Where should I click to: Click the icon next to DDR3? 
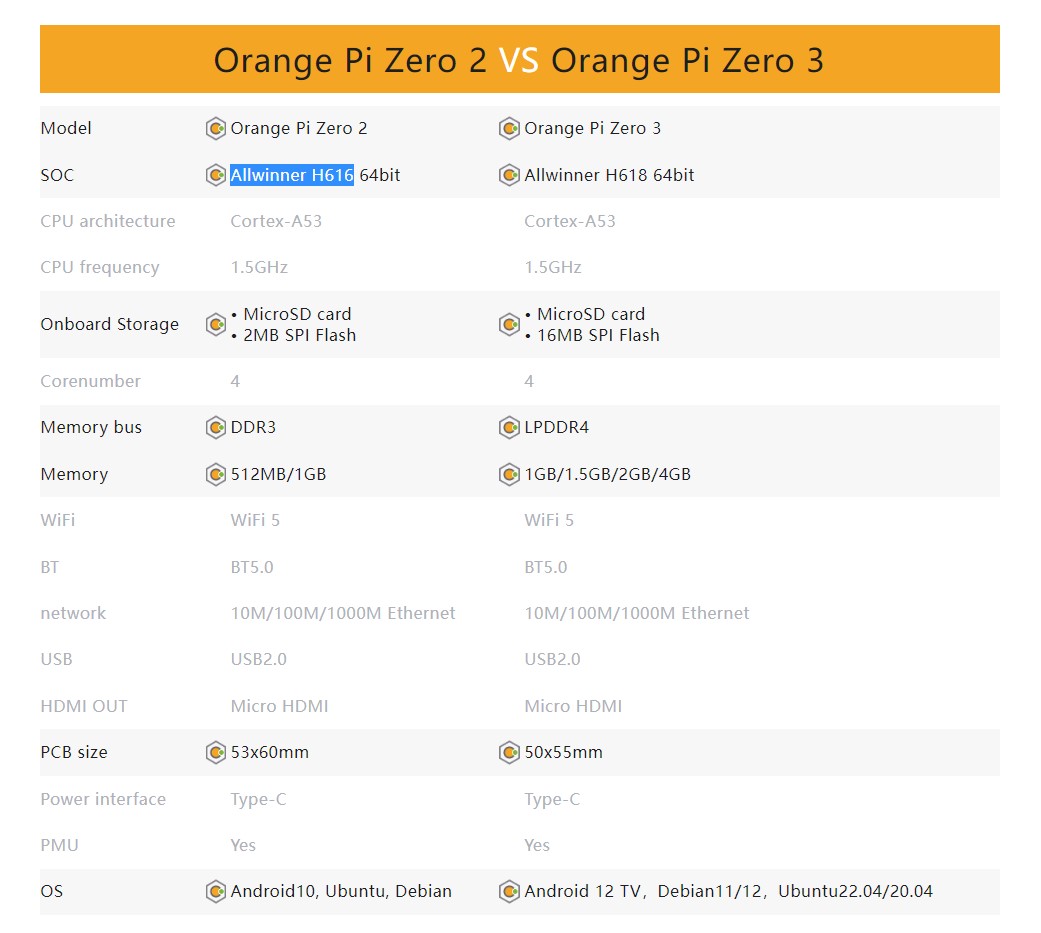[216, 428]
